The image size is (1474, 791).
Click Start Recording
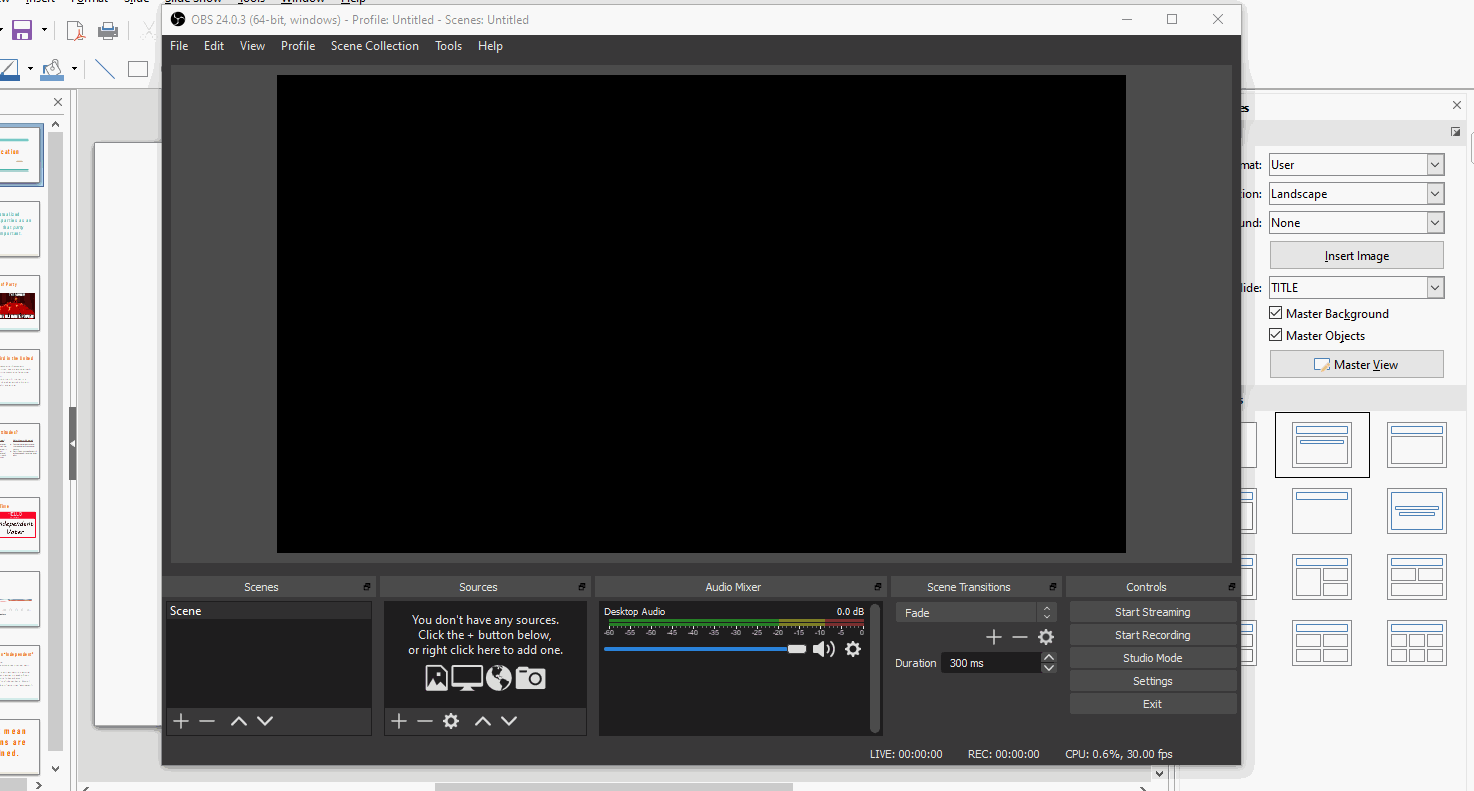[1153, 635]
